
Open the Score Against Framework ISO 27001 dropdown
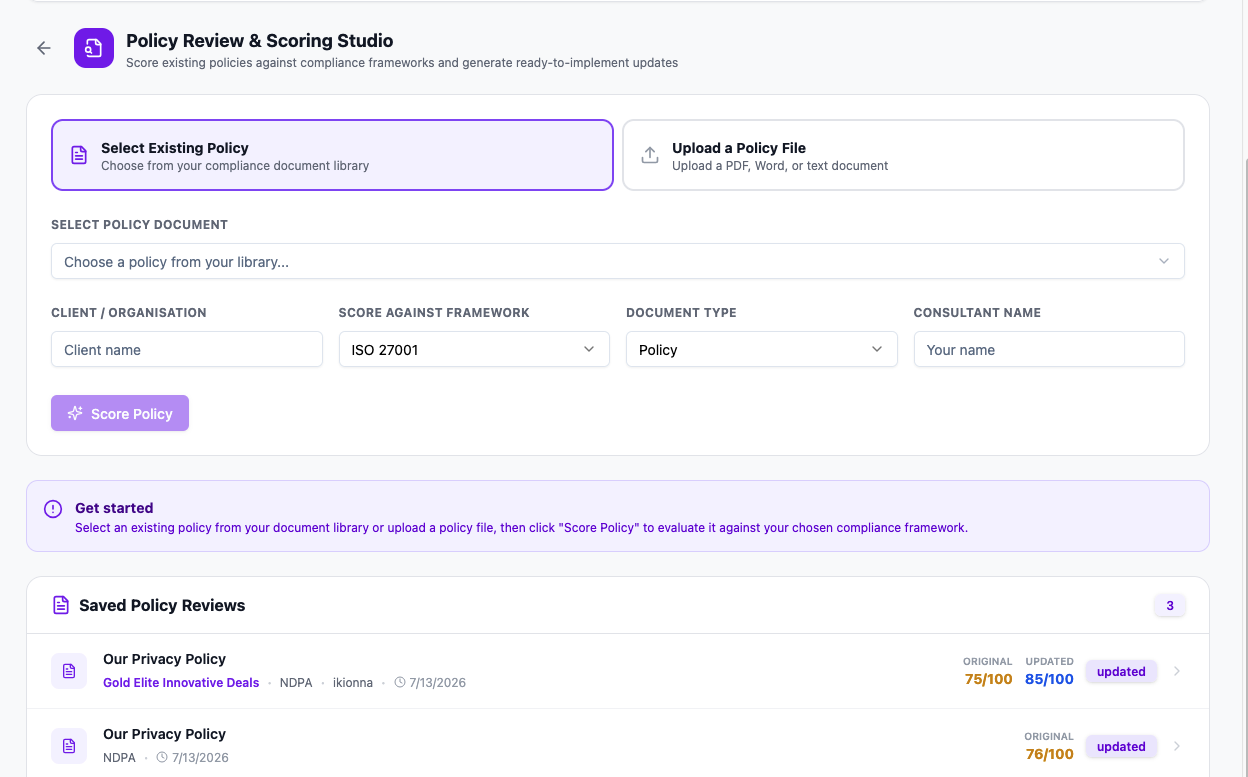pos(474,350)
